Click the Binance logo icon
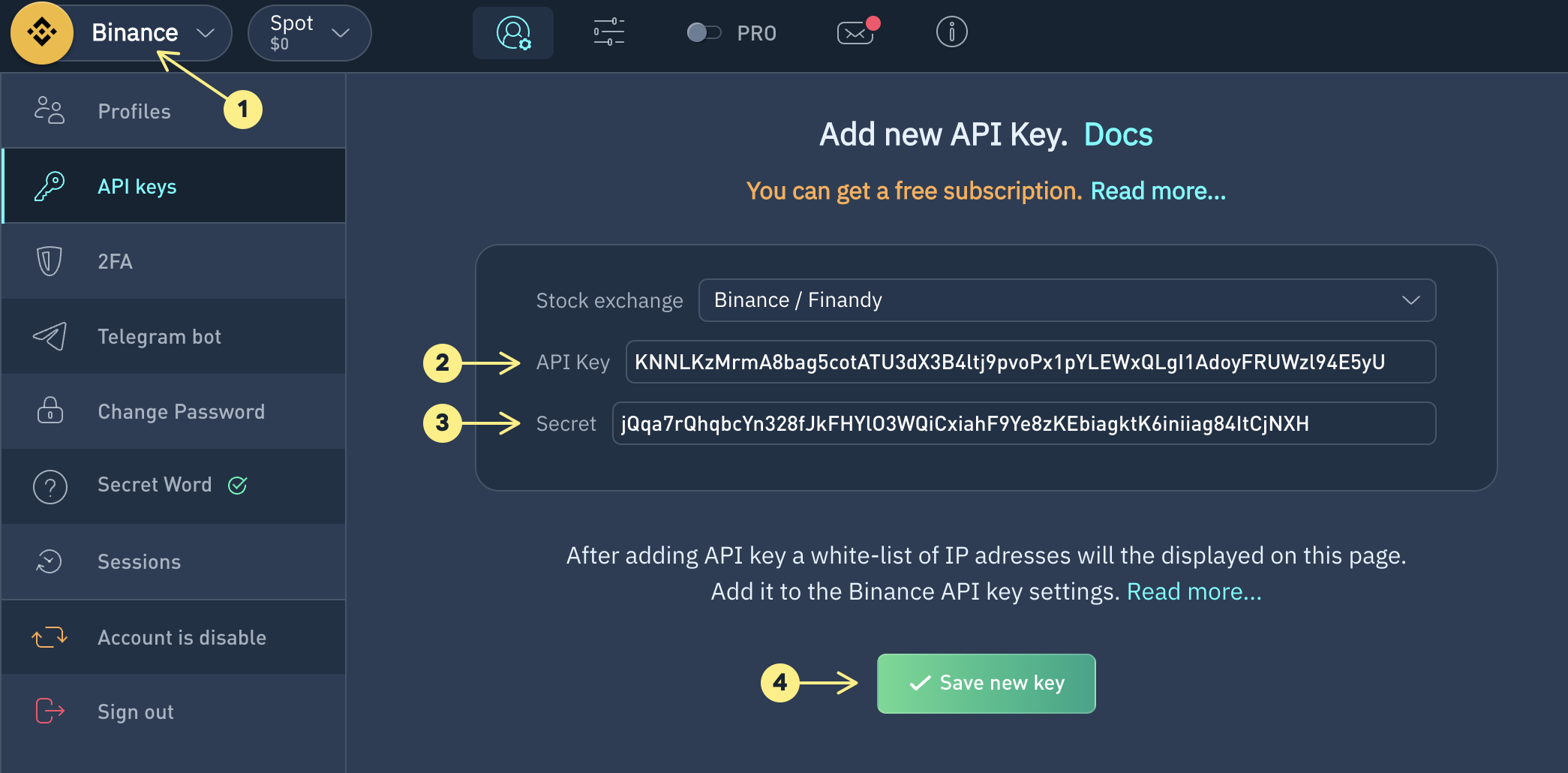This screenshot has height=773, width=1568. pos(42,33)
